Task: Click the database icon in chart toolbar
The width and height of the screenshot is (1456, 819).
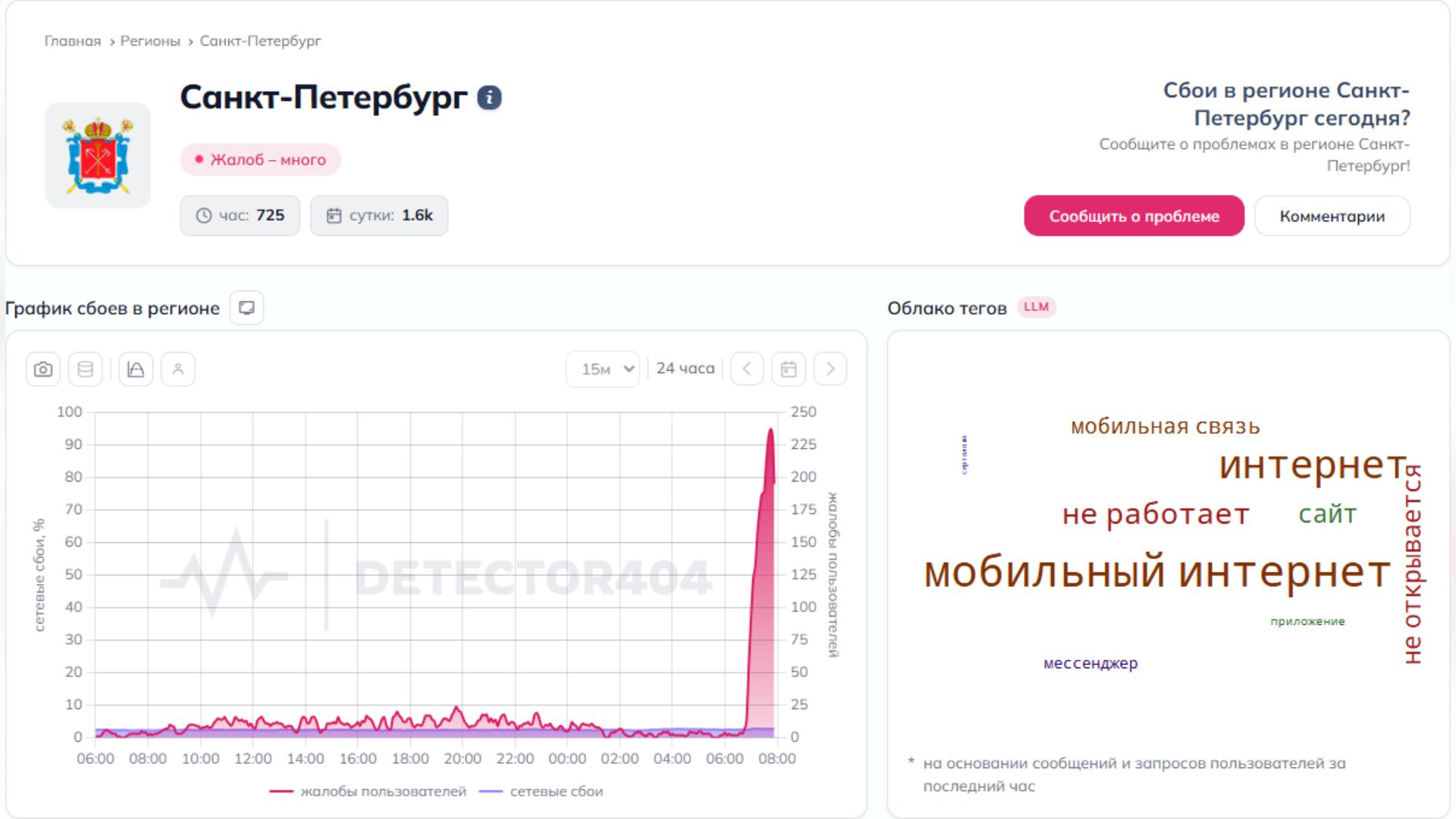Action: click(86, 369)
